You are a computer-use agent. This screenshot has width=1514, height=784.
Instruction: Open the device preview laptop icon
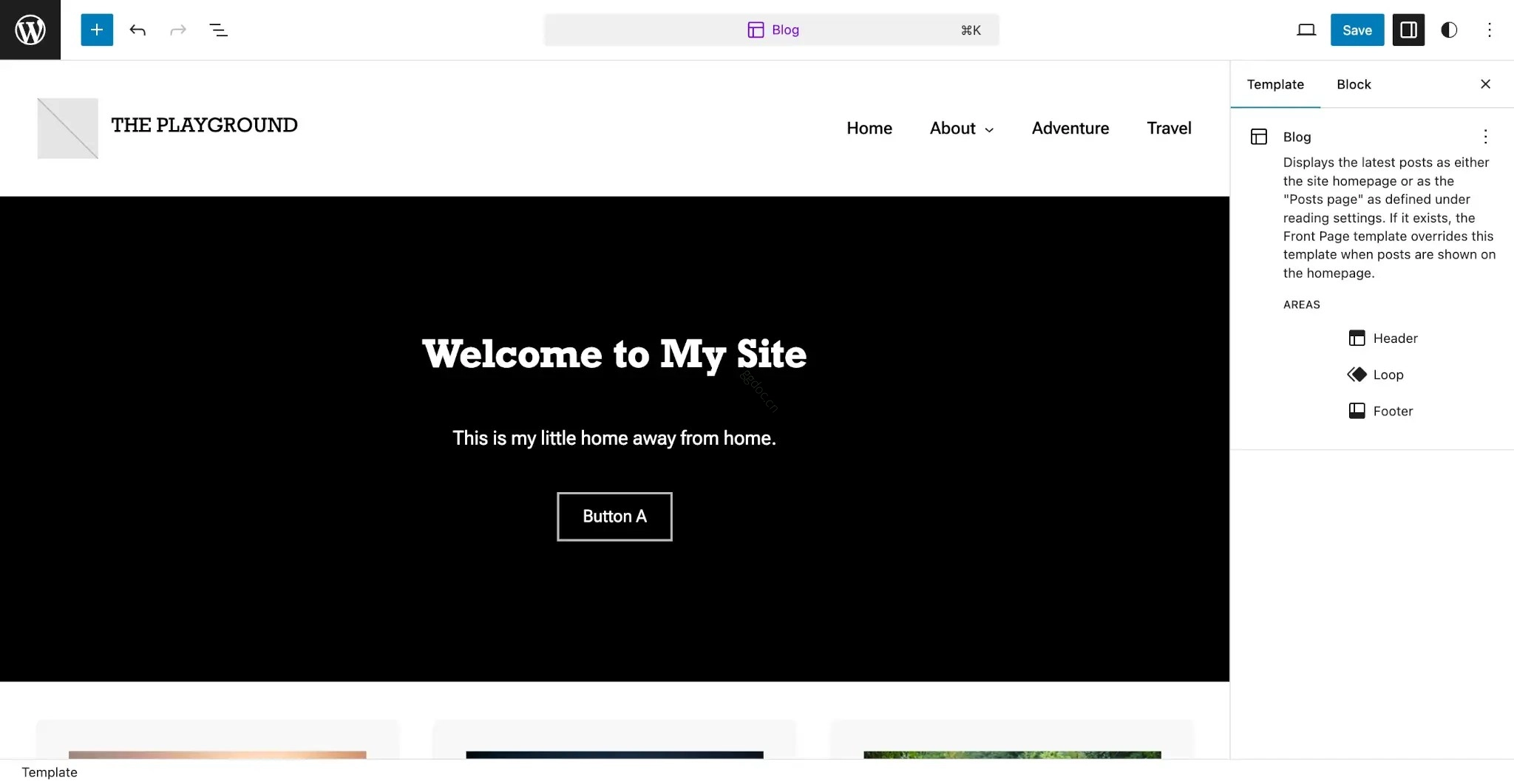[1306, 30]
